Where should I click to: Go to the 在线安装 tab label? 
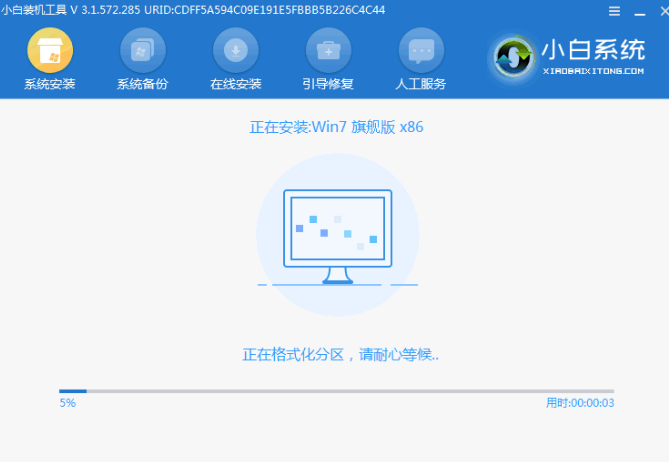[x=236, y=84]
